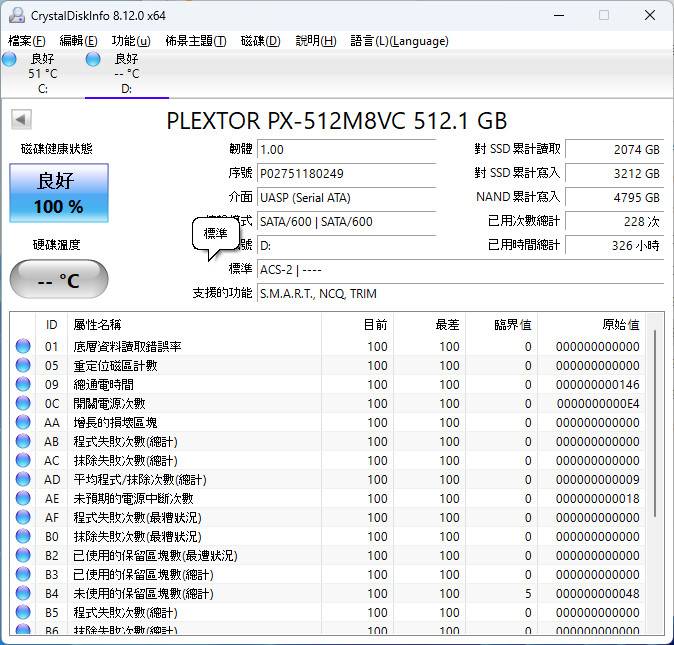
Task: Click status orb for attribute 0C
Action: tap(23, 403)
